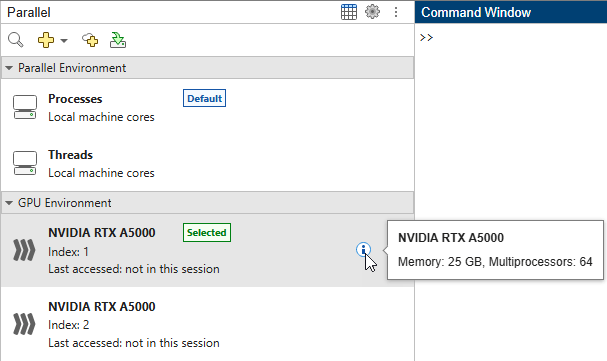Collapse the Parallel Environment section
The width and height of the screenshot is (607, 361).
click(x=9, y=68)
